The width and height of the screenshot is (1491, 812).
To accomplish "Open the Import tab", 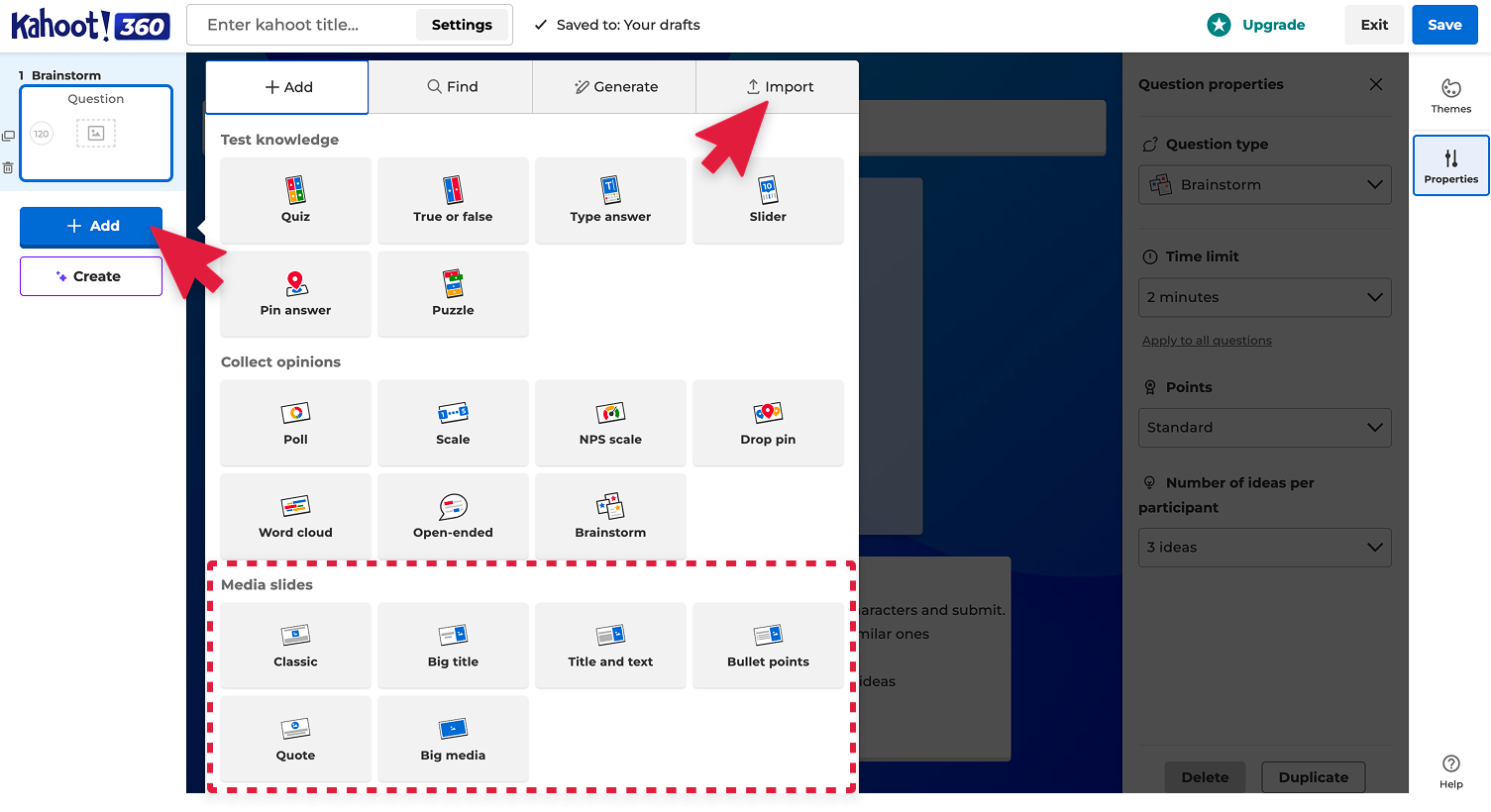I will click(779, 87).
